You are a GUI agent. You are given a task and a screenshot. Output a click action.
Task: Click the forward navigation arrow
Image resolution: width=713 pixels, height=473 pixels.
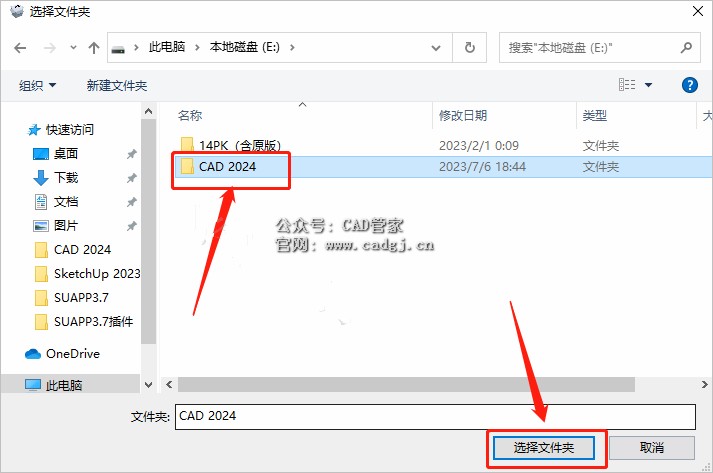49,47
